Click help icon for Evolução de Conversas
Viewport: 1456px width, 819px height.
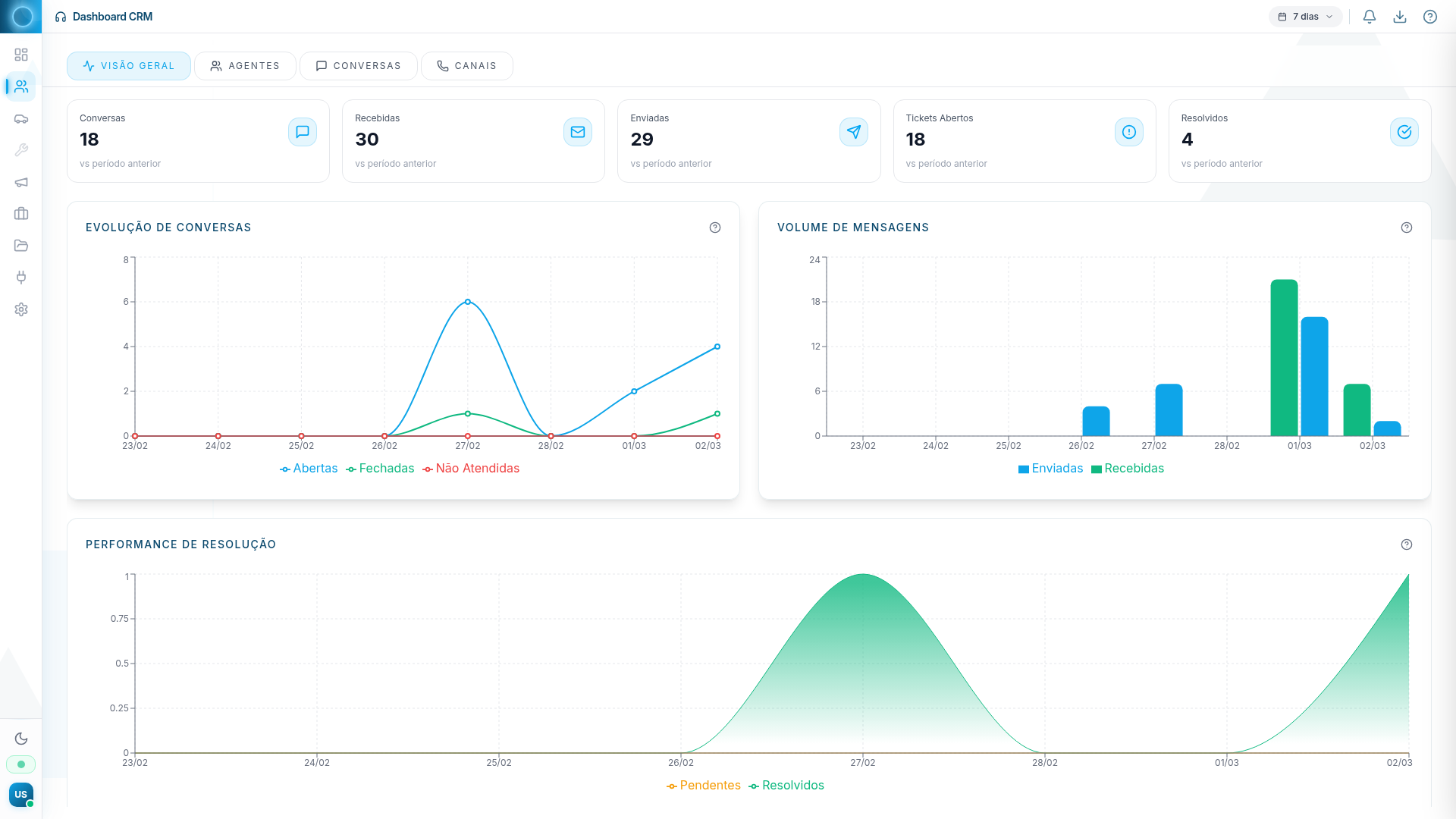714,227
